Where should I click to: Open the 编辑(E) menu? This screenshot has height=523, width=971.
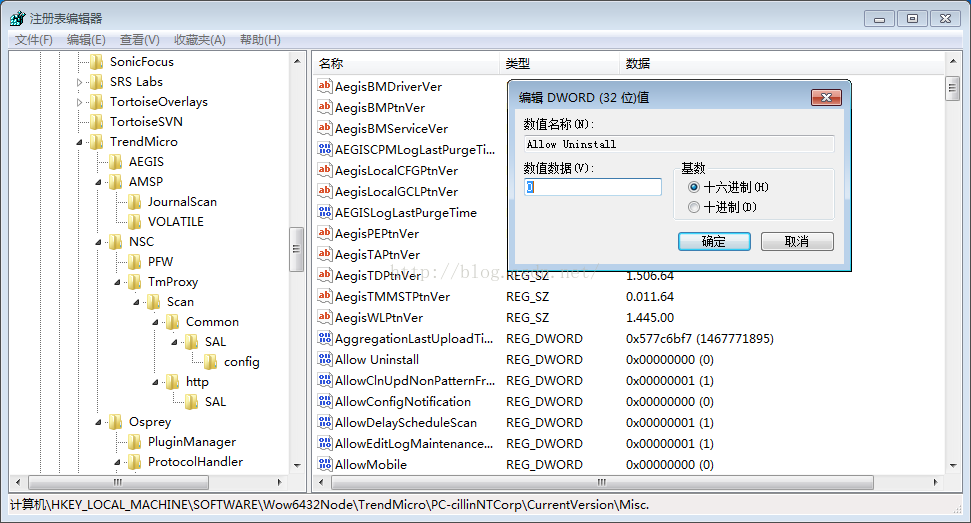[x=86, y=40]
